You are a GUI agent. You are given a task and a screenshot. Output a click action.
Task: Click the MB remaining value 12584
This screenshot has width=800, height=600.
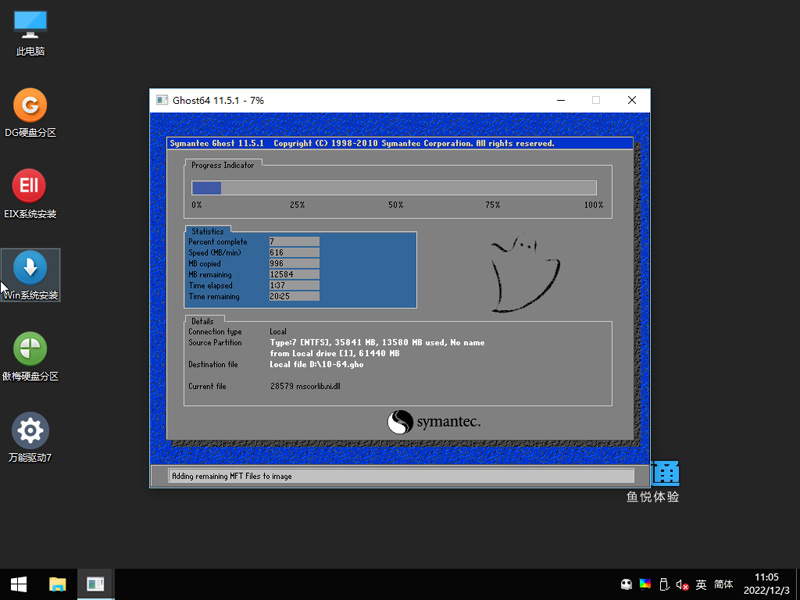[x=294, y=274]
